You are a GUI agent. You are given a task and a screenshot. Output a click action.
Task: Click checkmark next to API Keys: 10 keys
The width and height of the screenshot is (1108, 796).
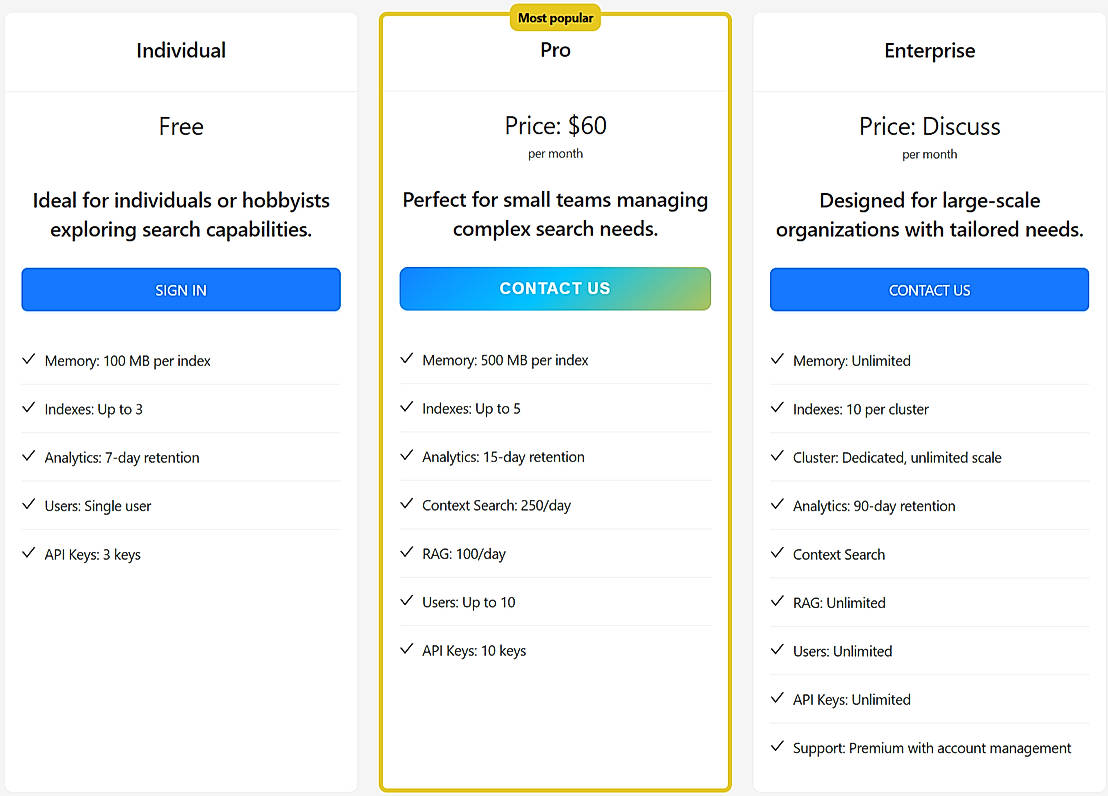pos(406,650)
